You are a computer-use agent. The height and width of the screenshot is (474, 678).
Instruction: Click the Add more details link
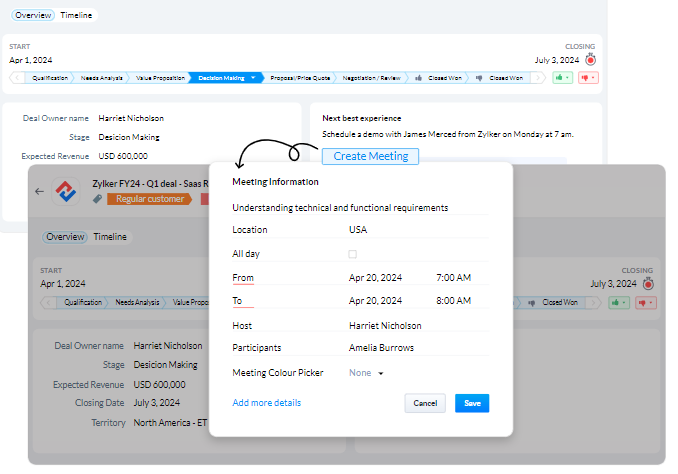pos(266,403)
